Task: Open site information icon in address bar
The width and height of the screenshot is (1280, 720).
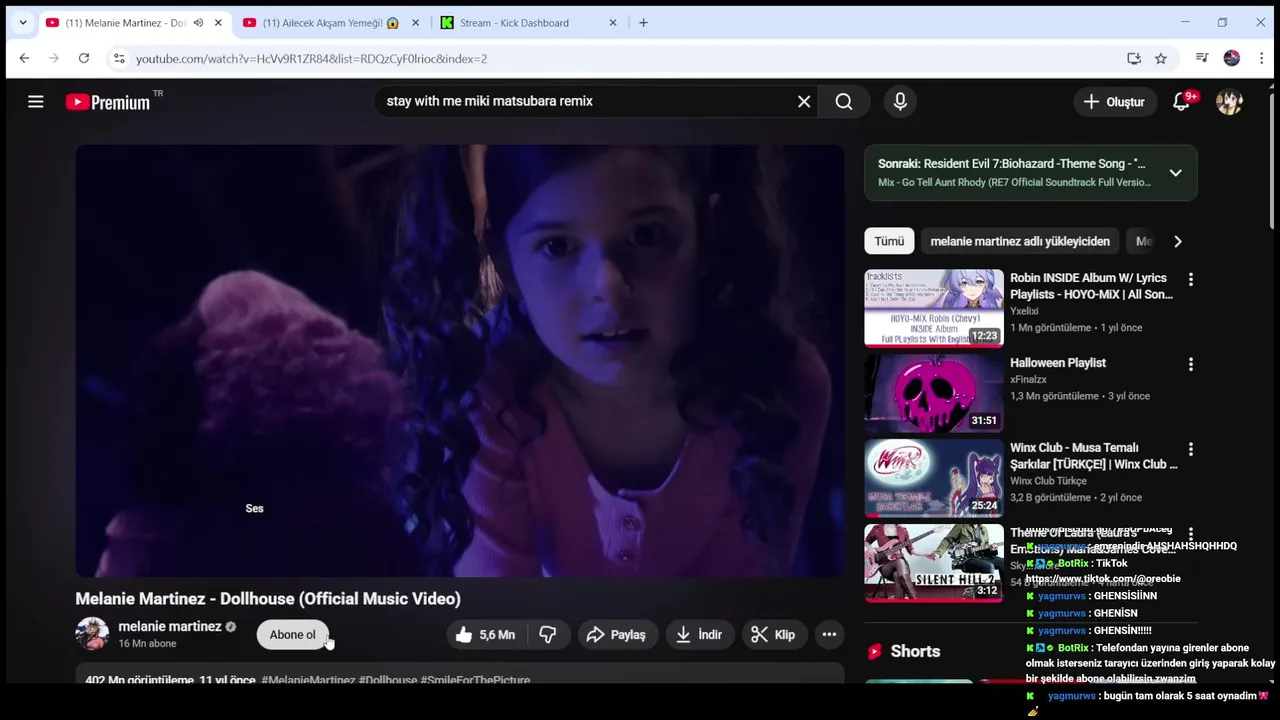Action: (119, 58)
